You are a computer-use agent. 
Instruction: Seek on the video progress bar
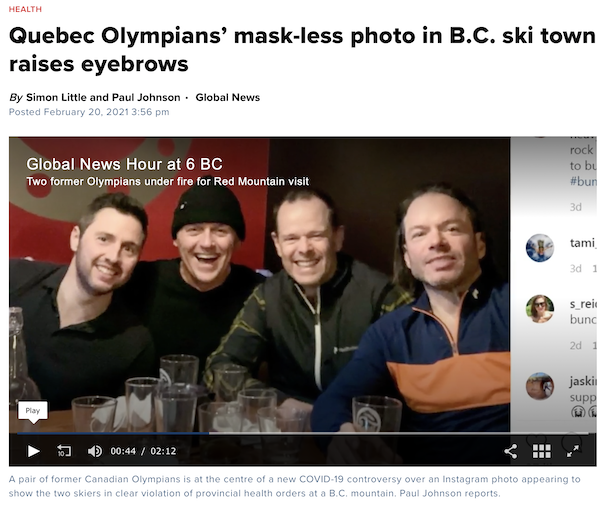coord(302,434)
